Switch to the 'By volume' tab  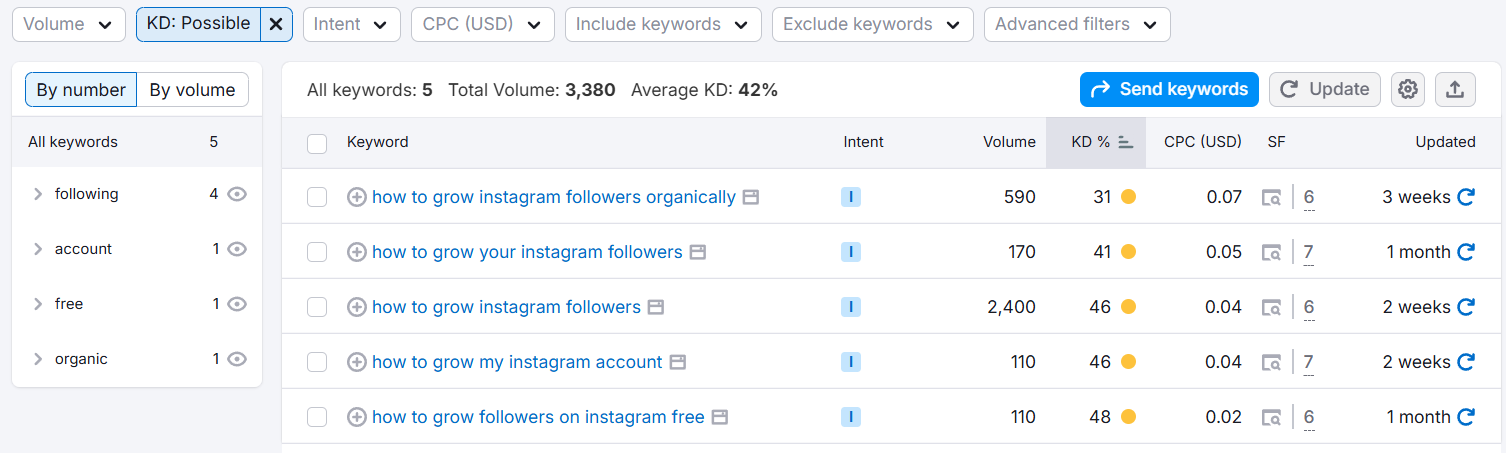pos(192,90)
